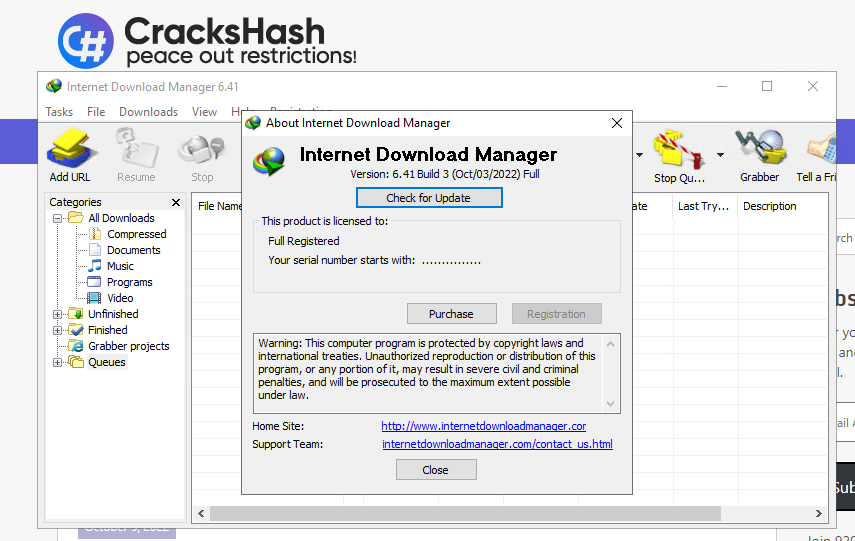This screenshot has width=855, height=541.
Task: Click the Finished folder icon
Action: (76, 330)
